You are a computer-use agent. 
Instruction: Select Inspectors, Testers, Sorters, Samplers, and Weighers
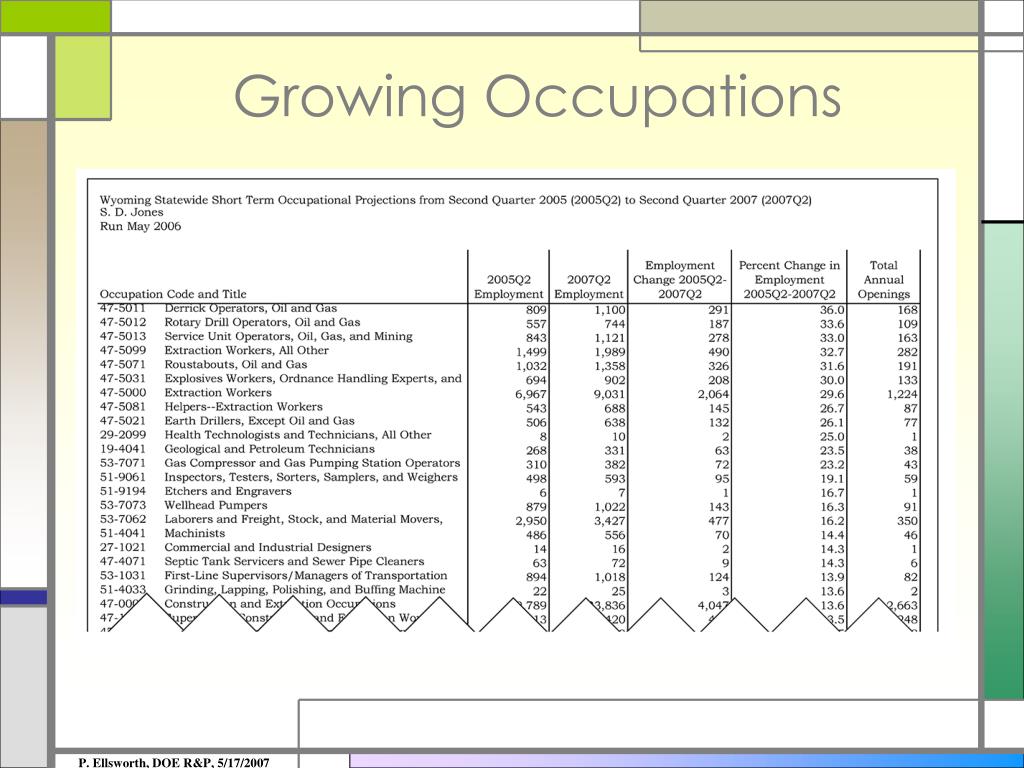pyautogui.click(x=311, y=477)
